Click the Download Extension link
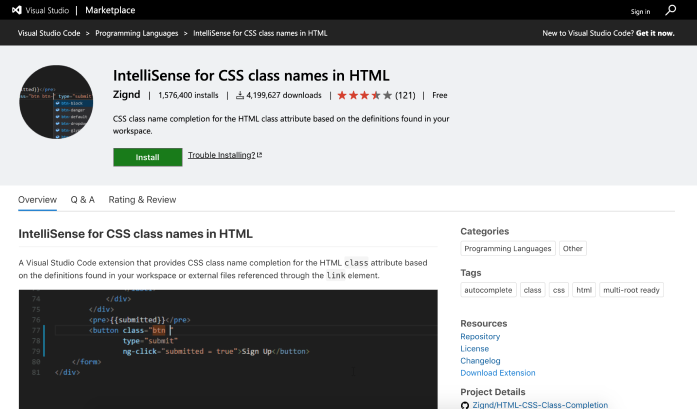 498,373
